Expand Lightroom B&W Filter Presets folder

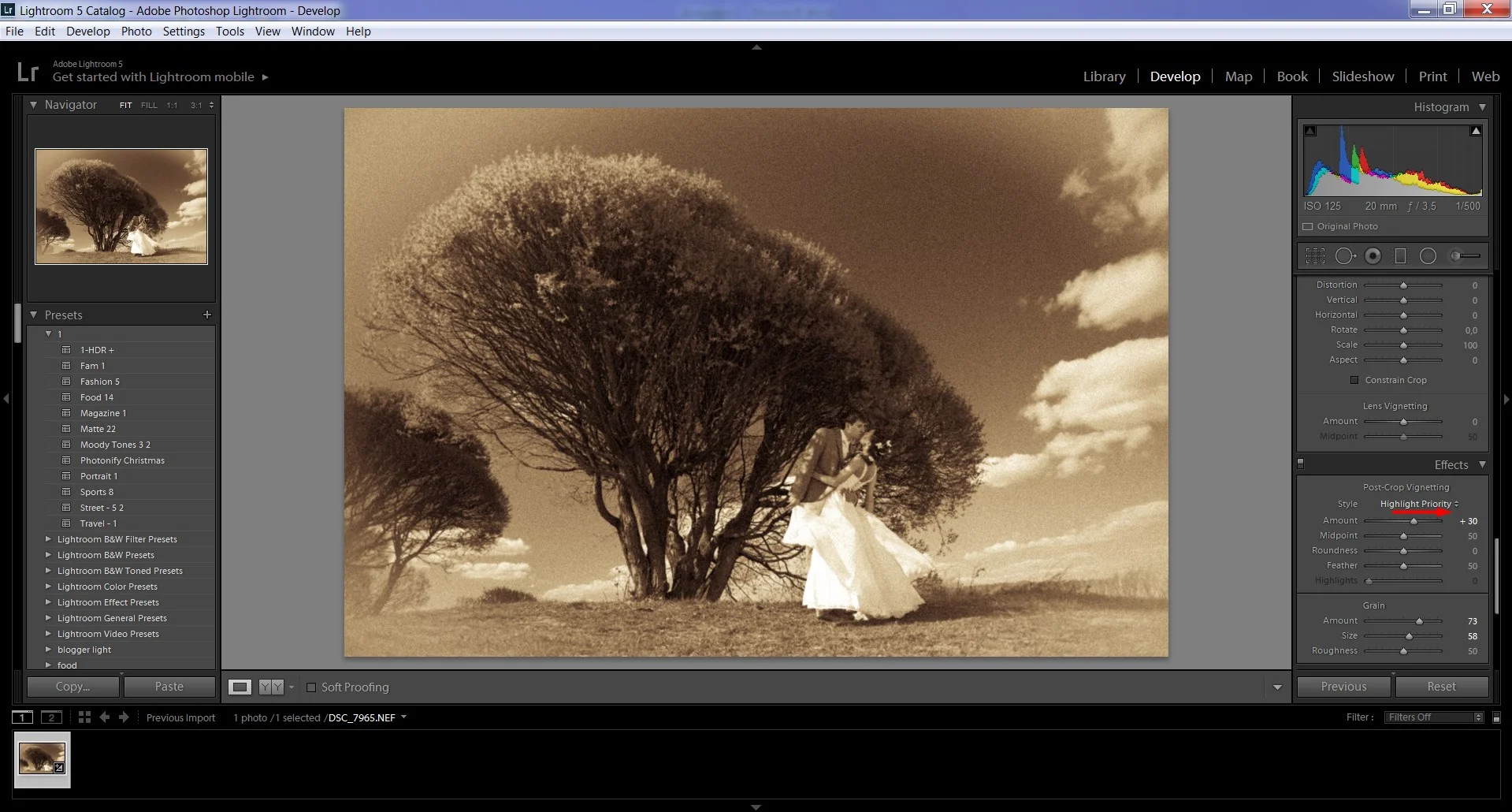coord(48,539)
